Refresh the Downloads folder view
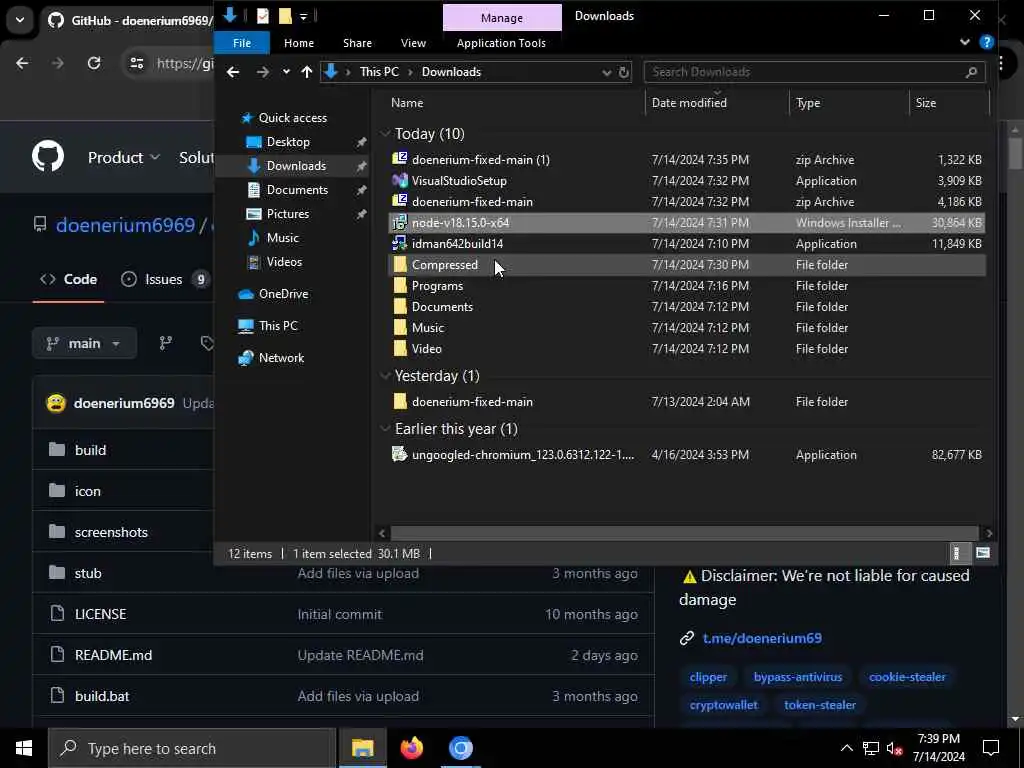The height and width of the screenshot is (768, 1024). click(624, 72)
